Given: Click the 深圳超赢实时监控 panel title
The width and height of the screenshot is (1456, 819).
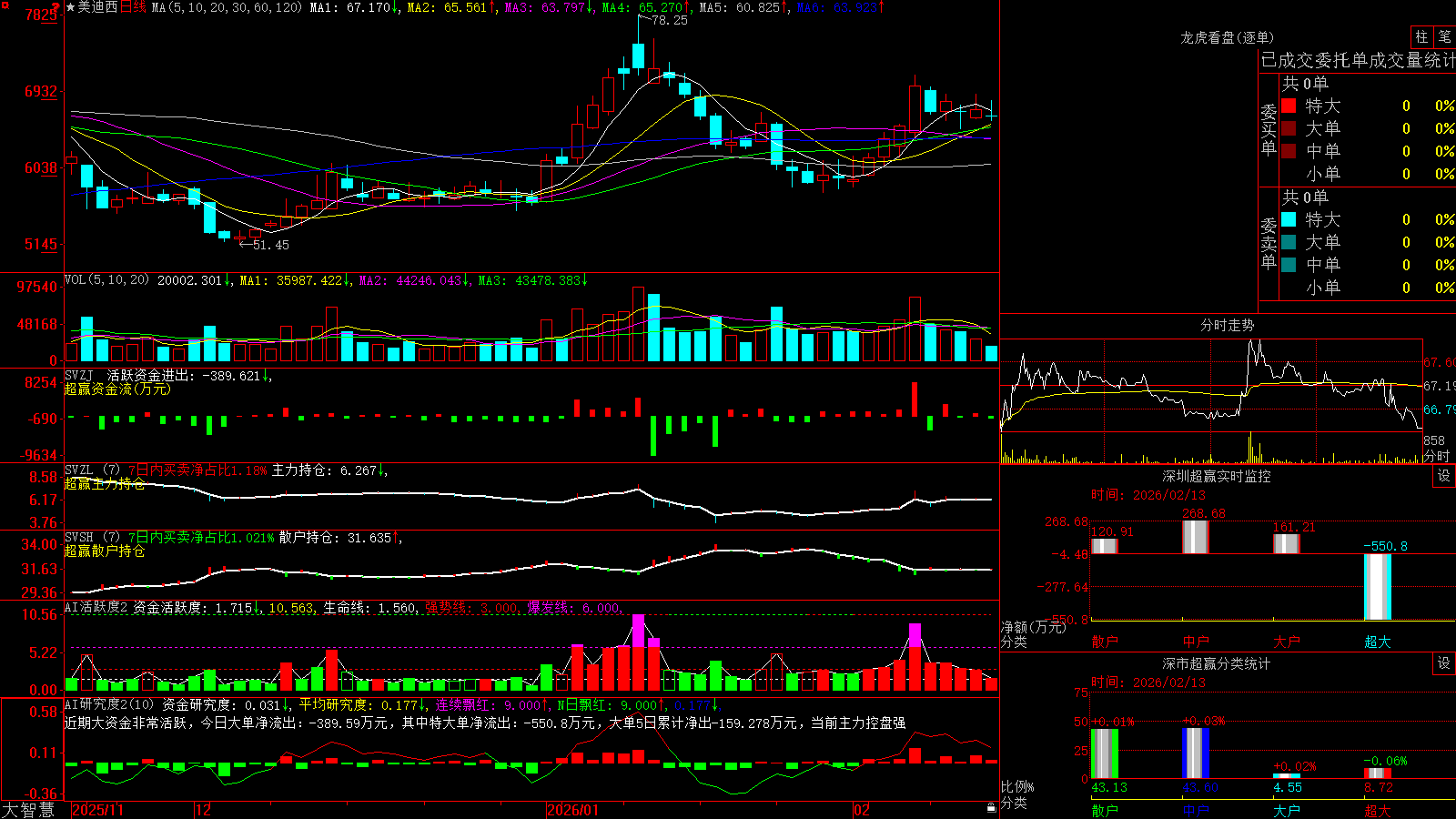Looking at the screenshot, I should click(1217, 476).
